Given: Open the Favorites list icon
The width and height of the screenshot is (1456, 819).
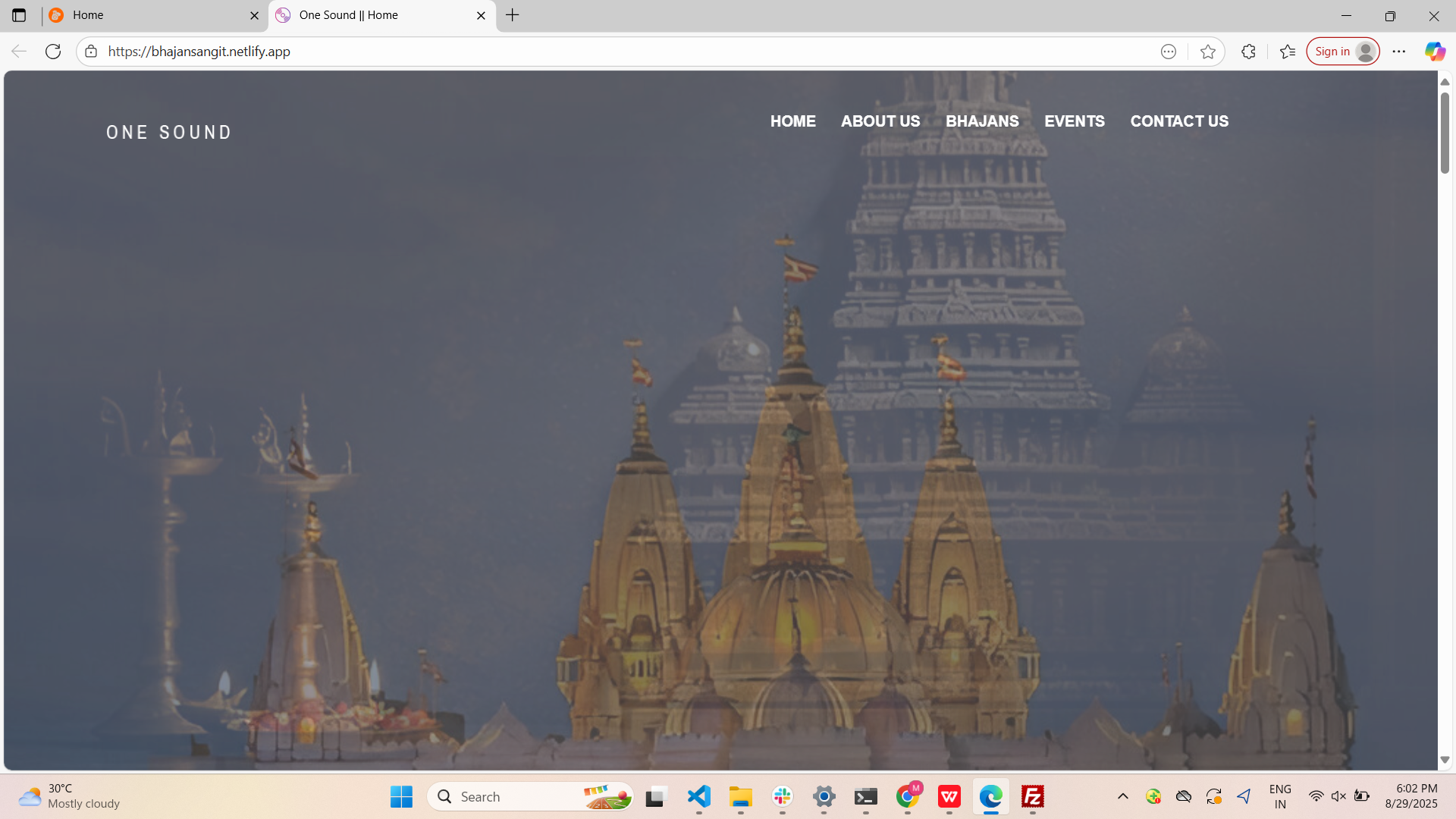Looking at the screenshot, I should coord(1287,52).
